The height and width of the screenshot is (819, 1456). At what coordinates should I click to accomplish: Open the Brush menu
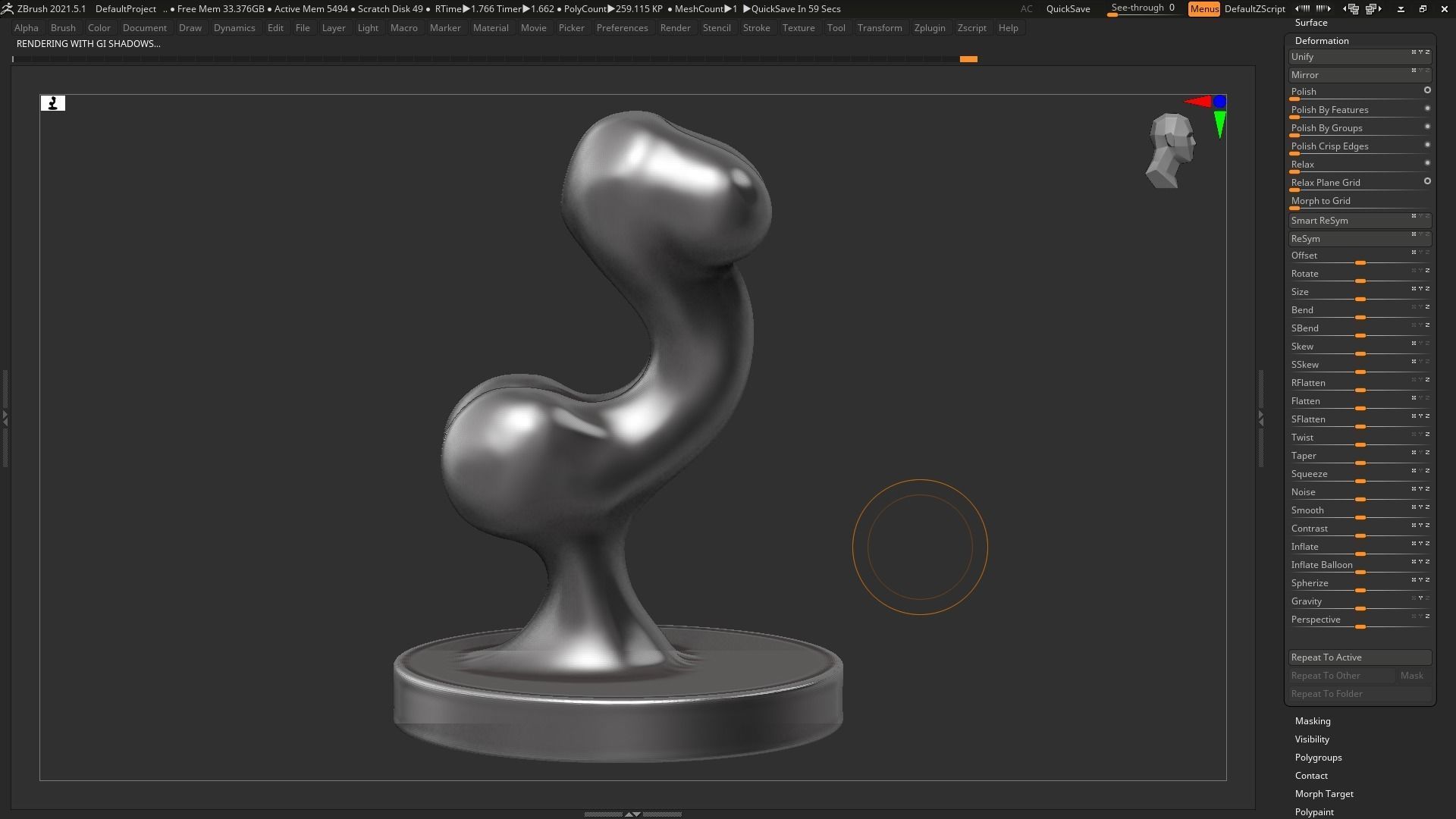[x=63, y=28]
